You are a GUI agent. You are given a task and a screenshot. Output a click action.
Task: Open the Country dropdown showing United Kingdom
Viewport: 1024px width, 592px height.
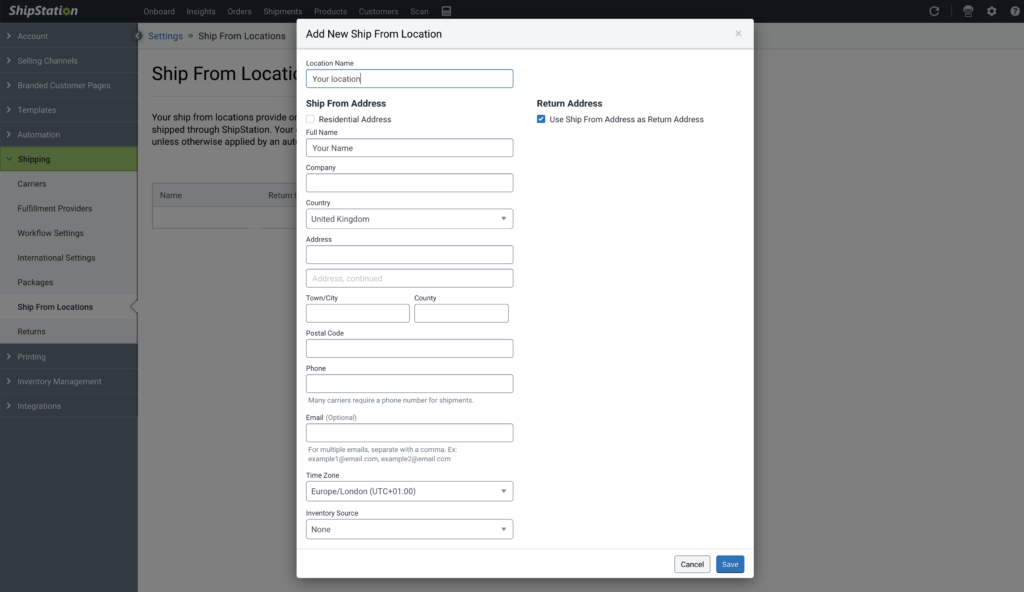(x=409, y=219)
